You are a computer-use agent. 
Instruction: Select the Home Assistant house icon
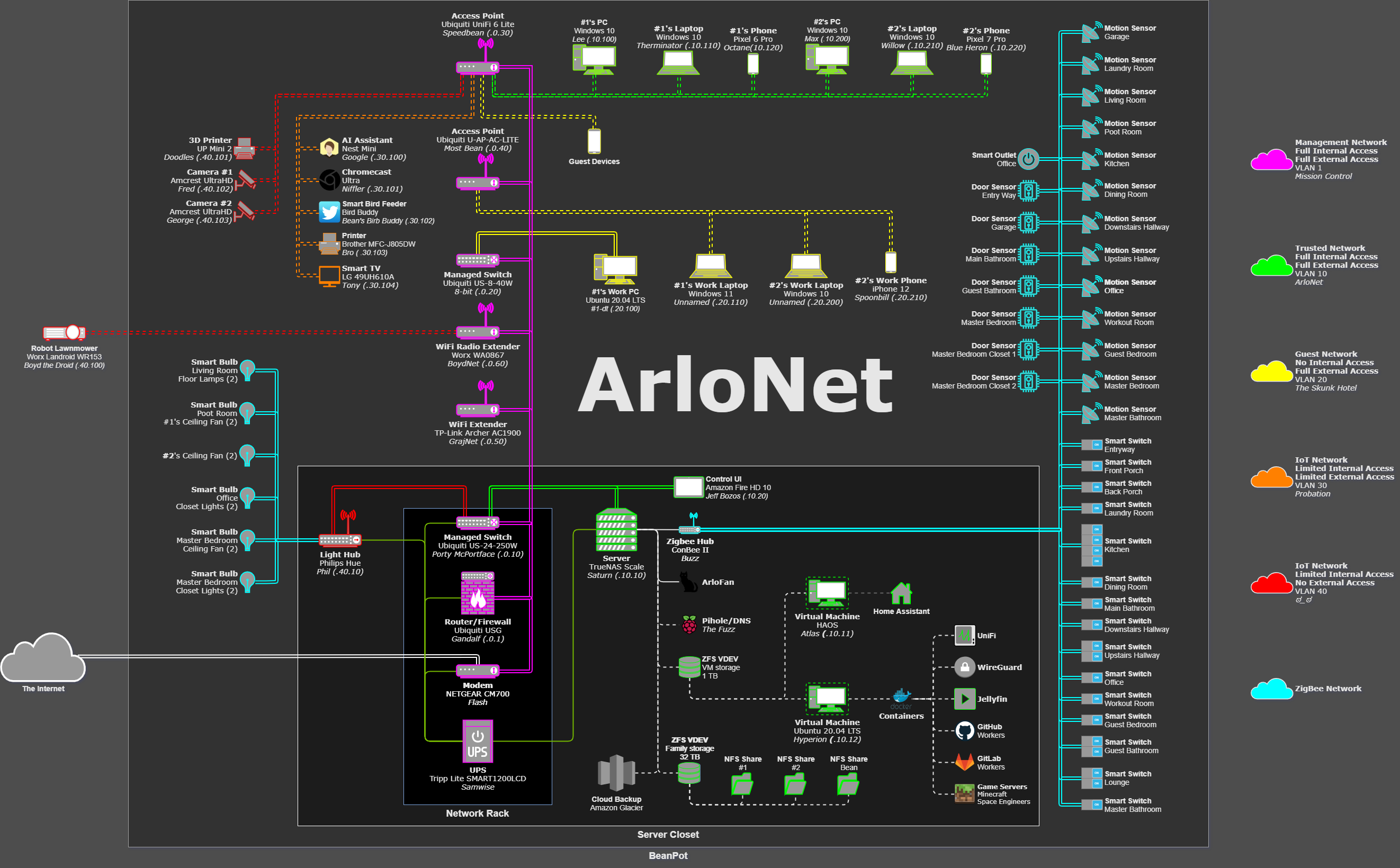[901, 594]
